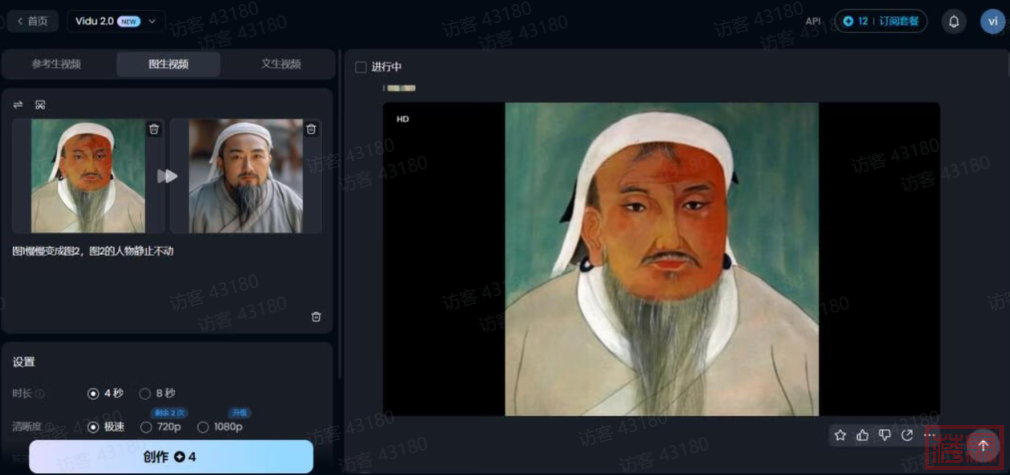
Task: Click the prompt text input area
Action: [x=165, y=275]
